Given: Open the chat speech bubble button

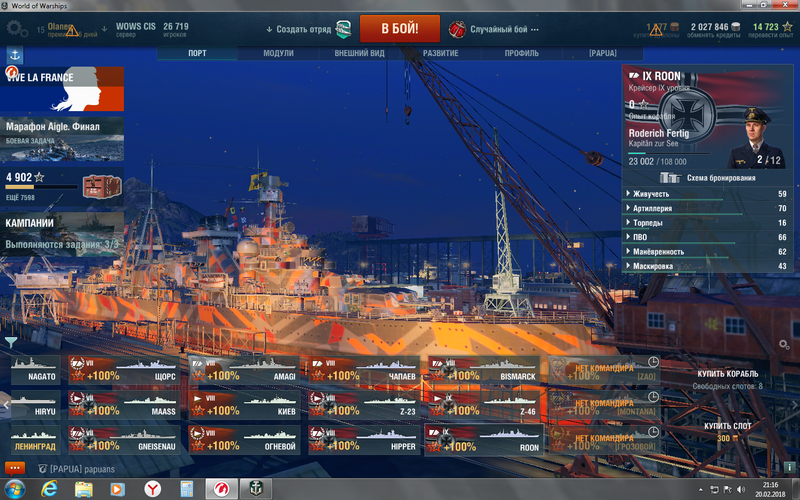Looking at the screenshot, I should coord(15,467).
